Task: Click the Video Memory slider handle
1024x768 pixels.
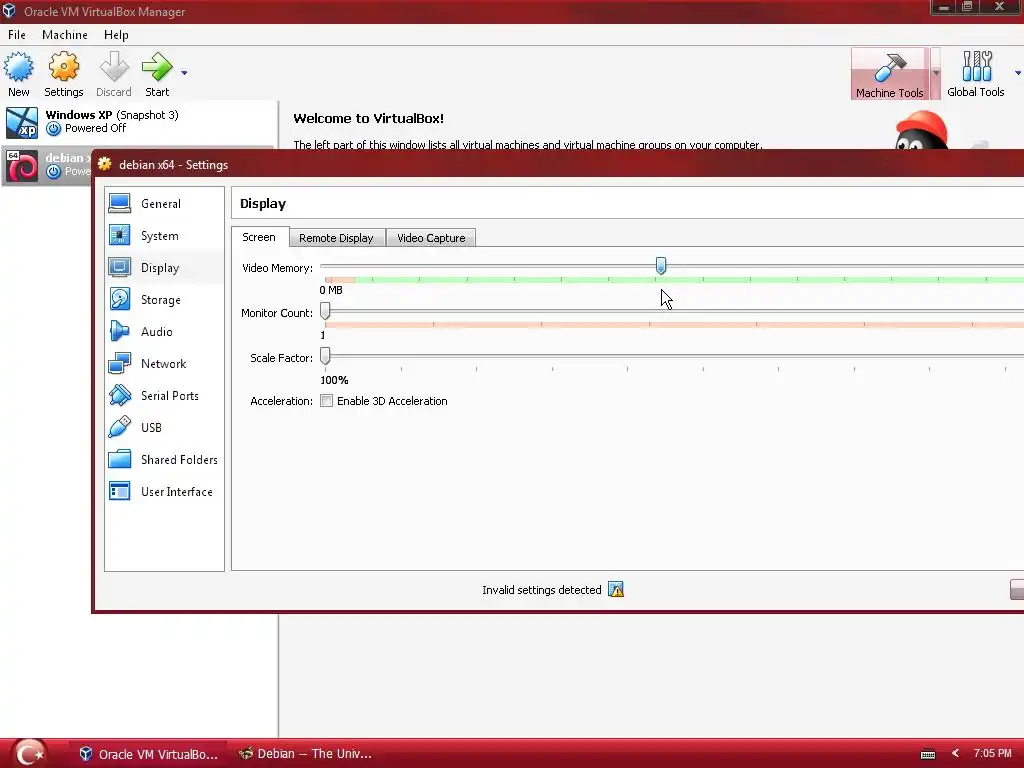Action: (x=661, y=266)
